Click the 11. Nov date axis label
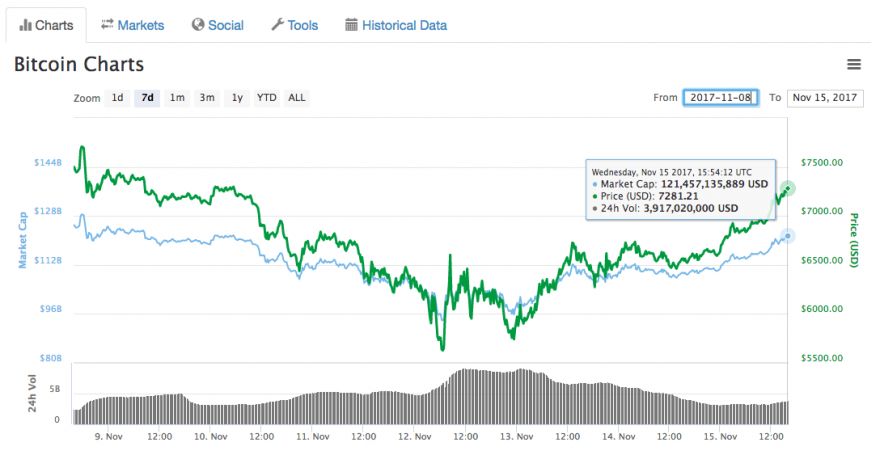 (x=313, y=436)
